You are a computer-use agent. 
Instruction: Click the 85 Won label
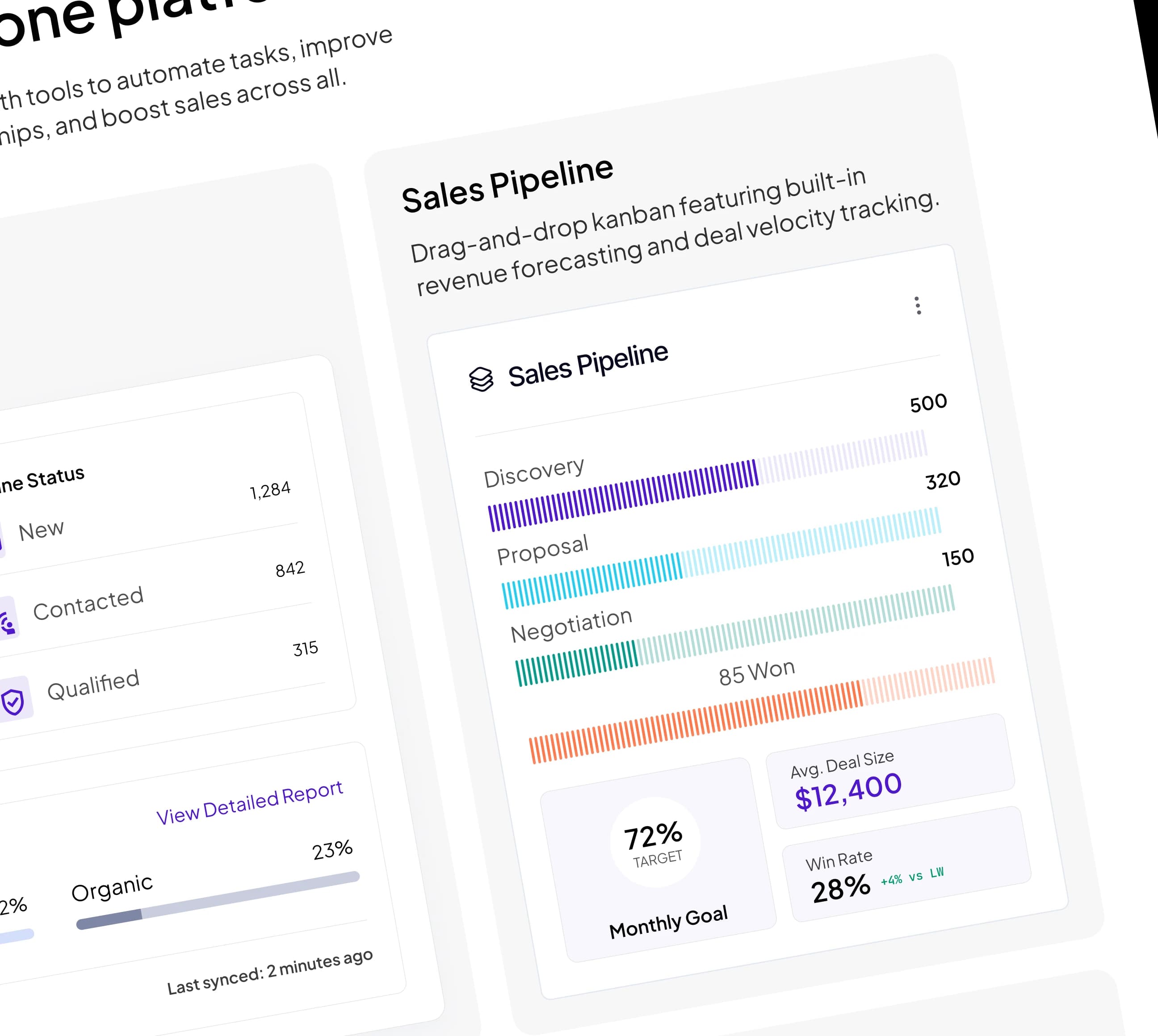click(x=757, y=673)
